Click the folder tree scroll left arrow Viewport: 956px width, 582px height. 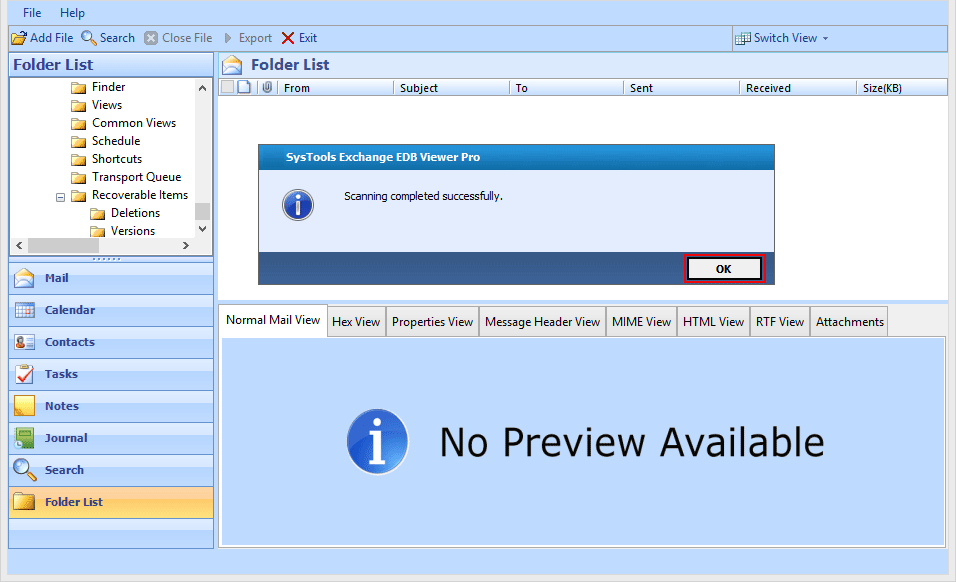[x=19, y=246]
